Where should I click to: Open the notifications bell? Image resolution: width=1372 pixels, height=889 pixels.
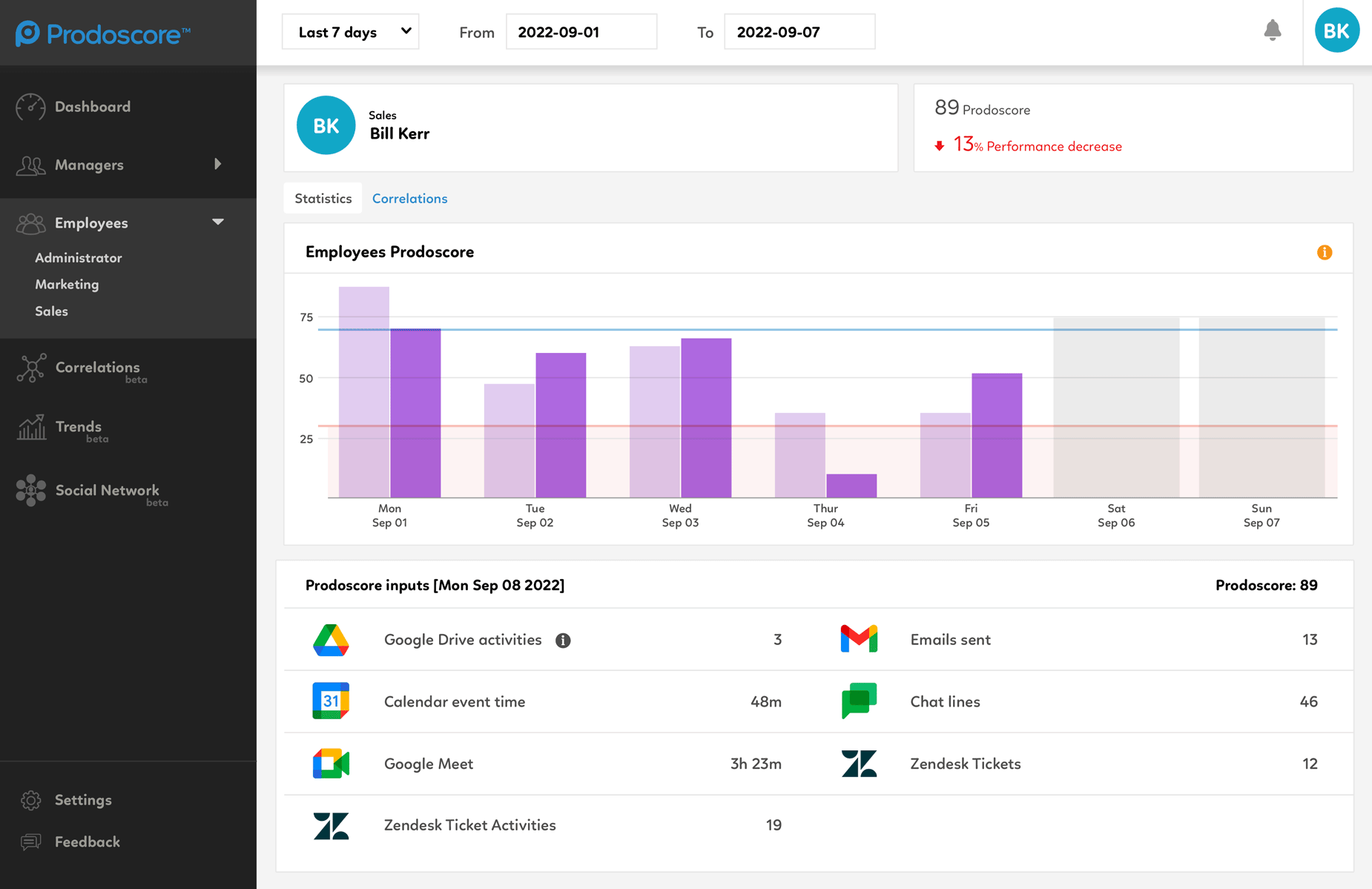pos(1273,30)
